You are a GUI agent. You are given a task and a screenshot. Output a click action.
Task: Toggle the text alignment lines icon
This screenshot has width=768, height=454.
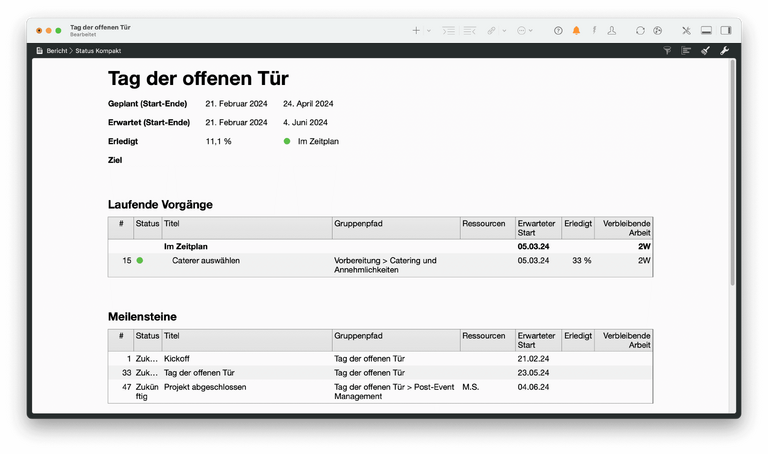[x=686, y=50]
